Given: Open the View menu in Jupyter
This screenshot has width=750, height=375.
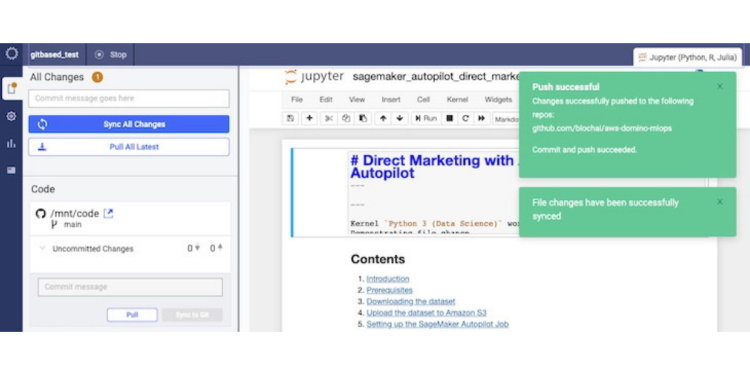Looking at the screenshot, I should [x=357, y=99].
